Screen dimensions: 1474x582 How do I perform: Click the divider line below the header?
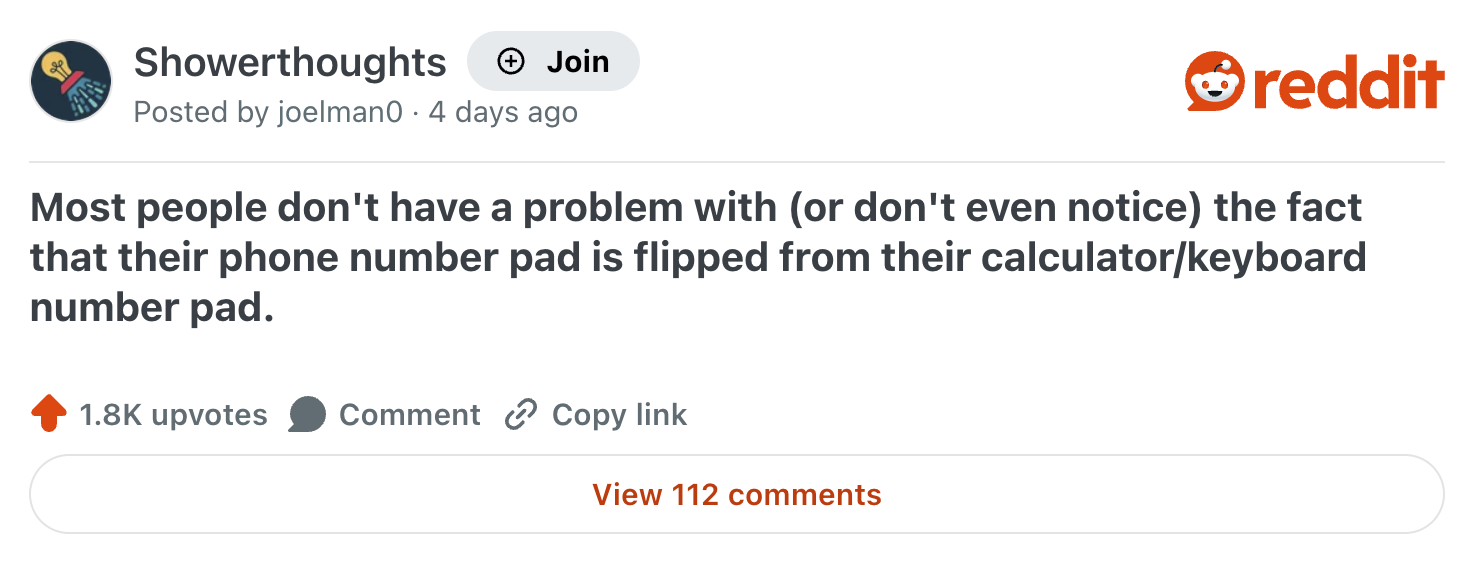point(737,162)
